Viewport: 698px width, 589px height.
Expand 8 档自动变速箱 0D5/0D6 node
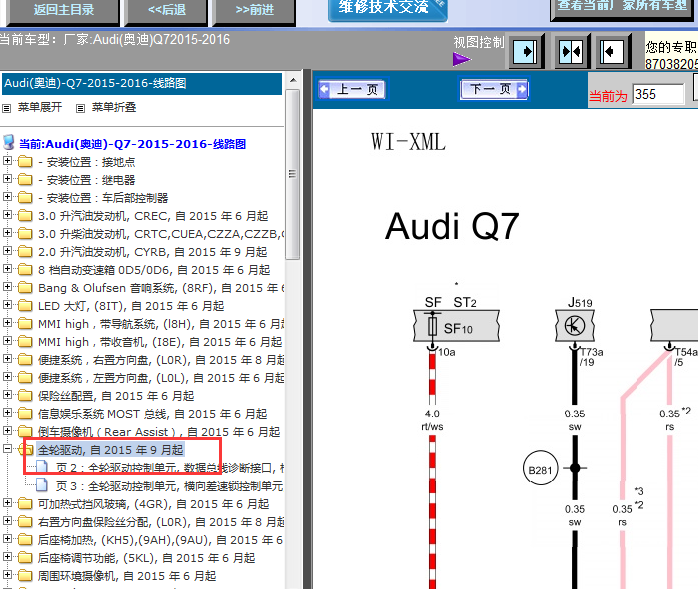(7, 268)
